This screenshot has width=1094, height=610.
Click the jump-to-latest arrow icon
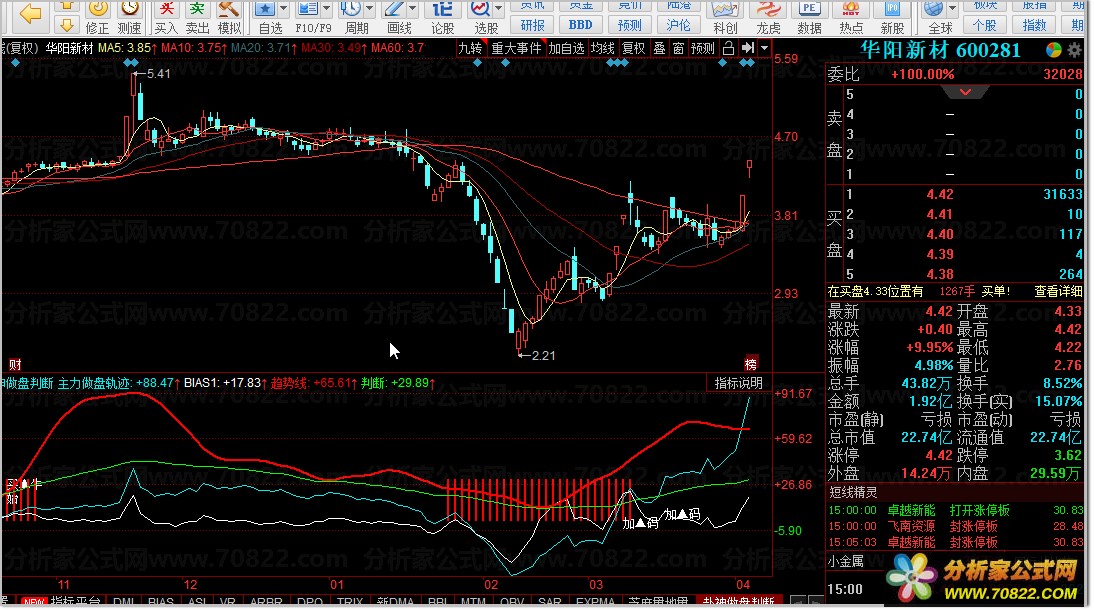pos(748,48)
